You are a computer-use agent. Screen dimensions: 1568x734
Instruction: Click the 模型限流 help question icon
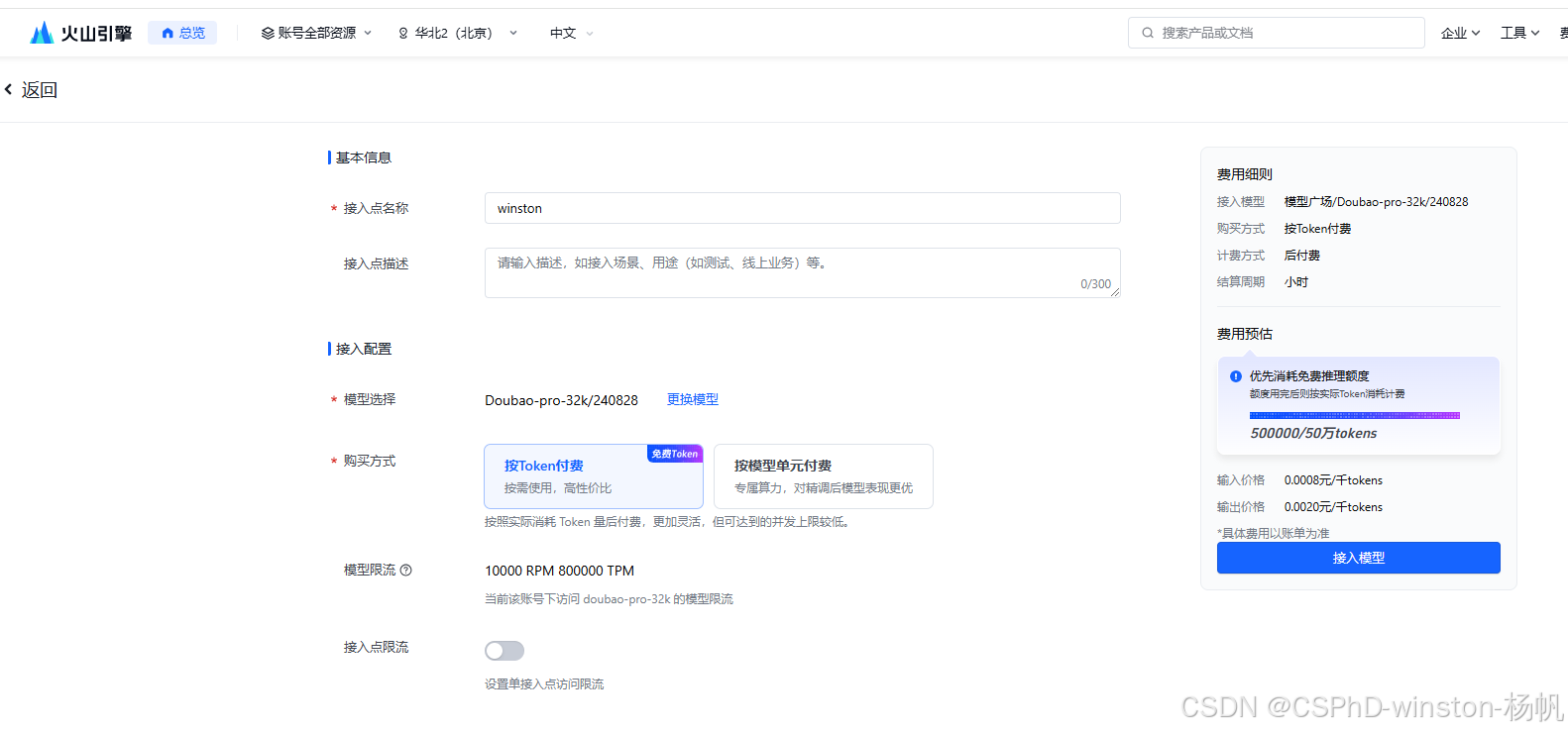tap(406, 570)
